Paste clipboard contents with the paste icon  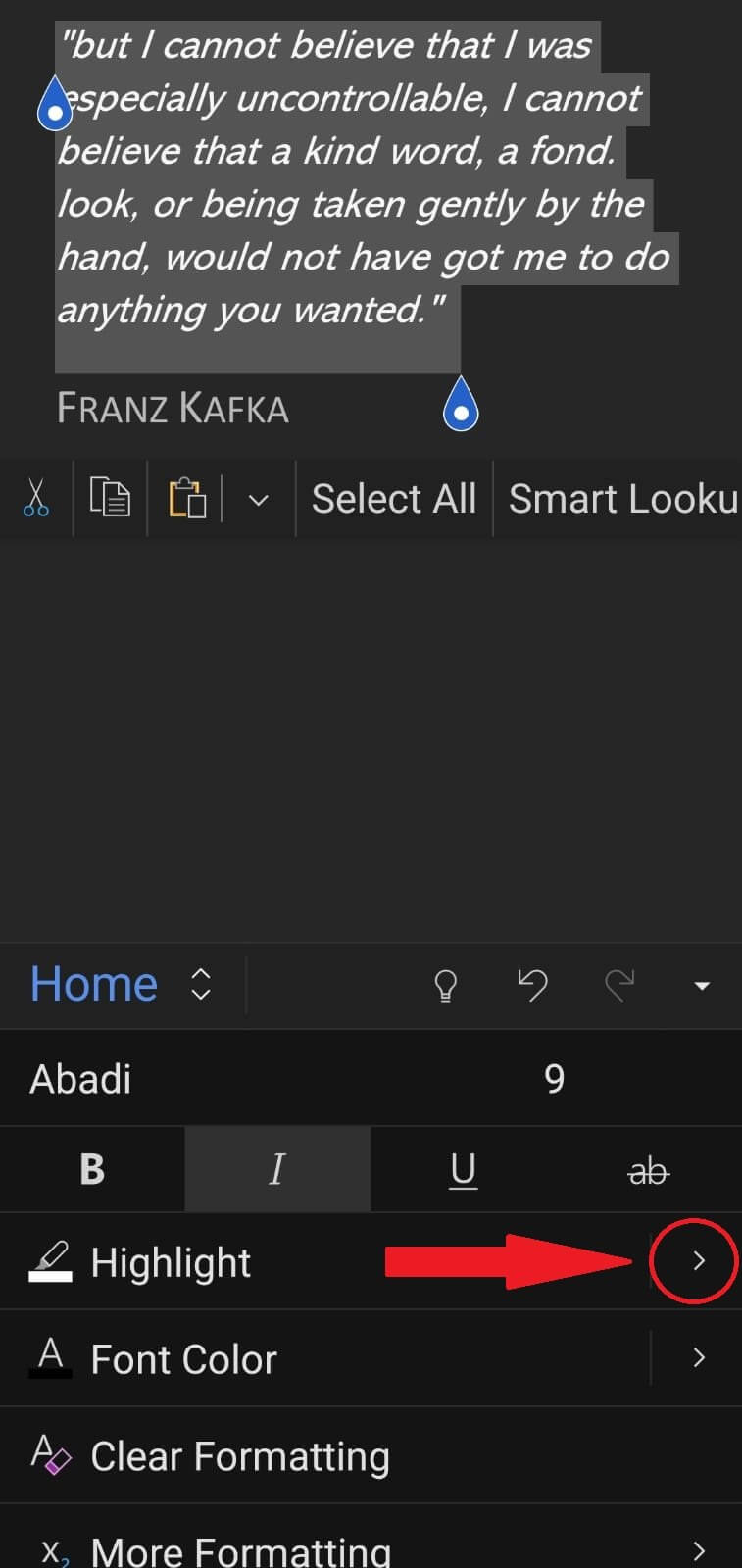[187, 498]
